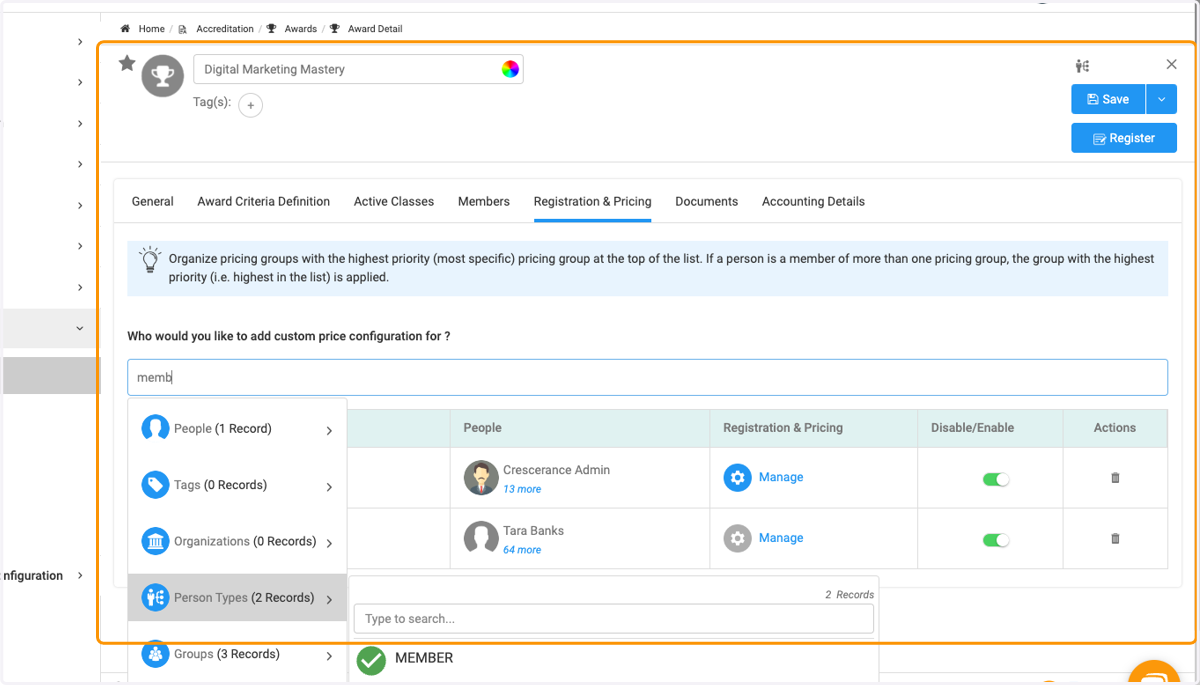Click Manage for Crescerance Admin row

click(781, 477)
